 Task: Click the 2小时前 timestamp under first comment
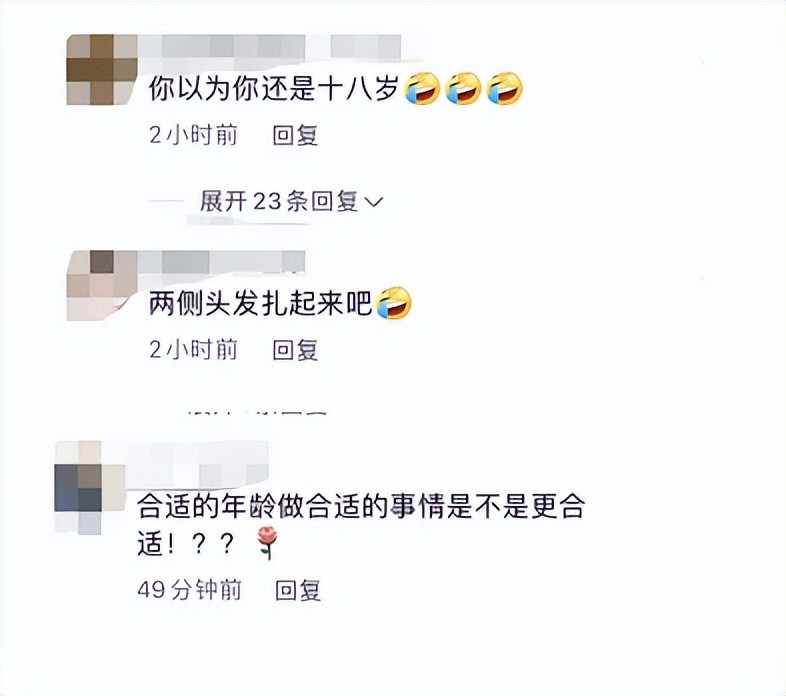(193, 135)
